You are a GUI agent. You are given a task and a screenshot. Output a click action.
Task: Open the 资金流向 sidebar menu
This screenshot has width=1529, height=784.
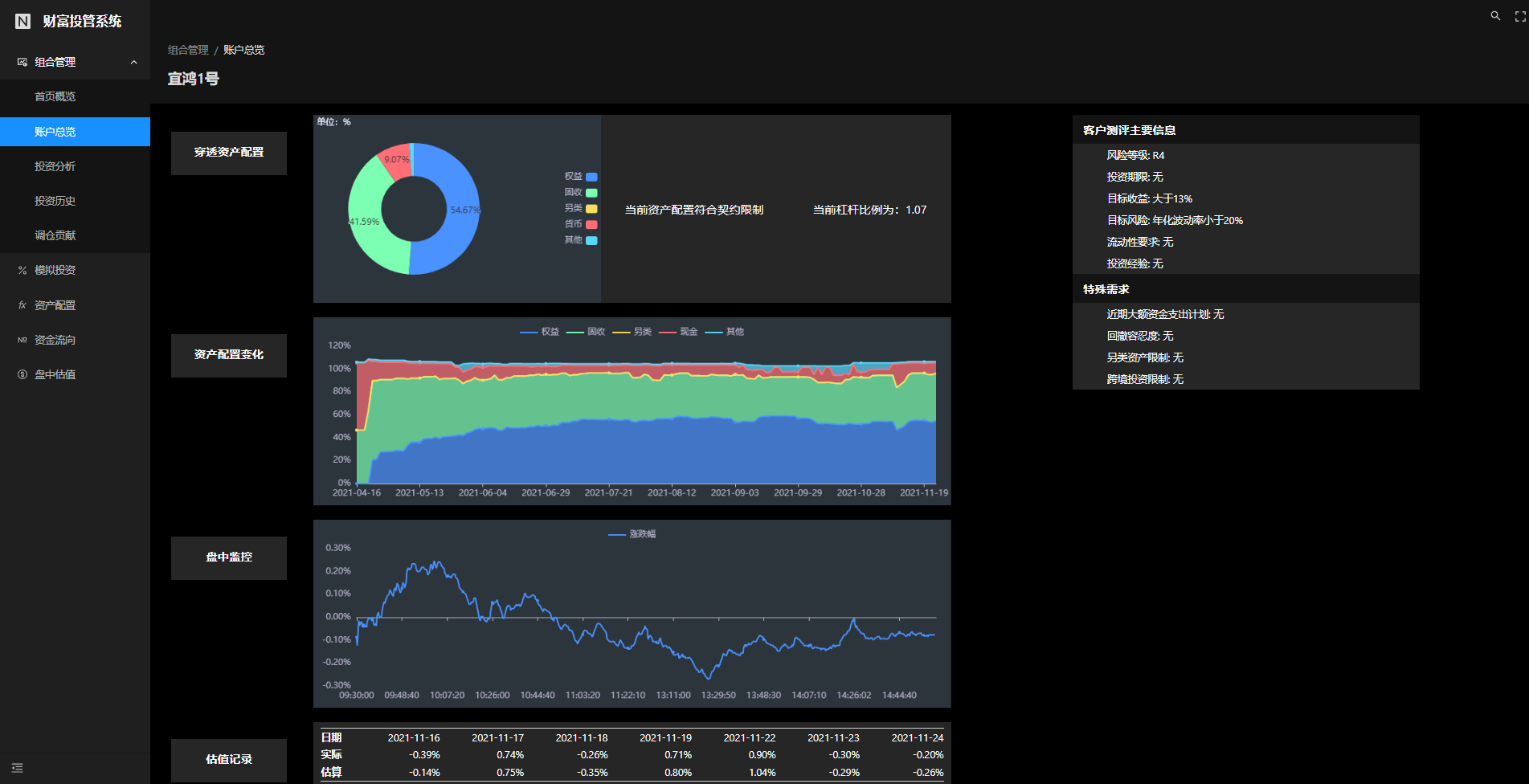75,340
